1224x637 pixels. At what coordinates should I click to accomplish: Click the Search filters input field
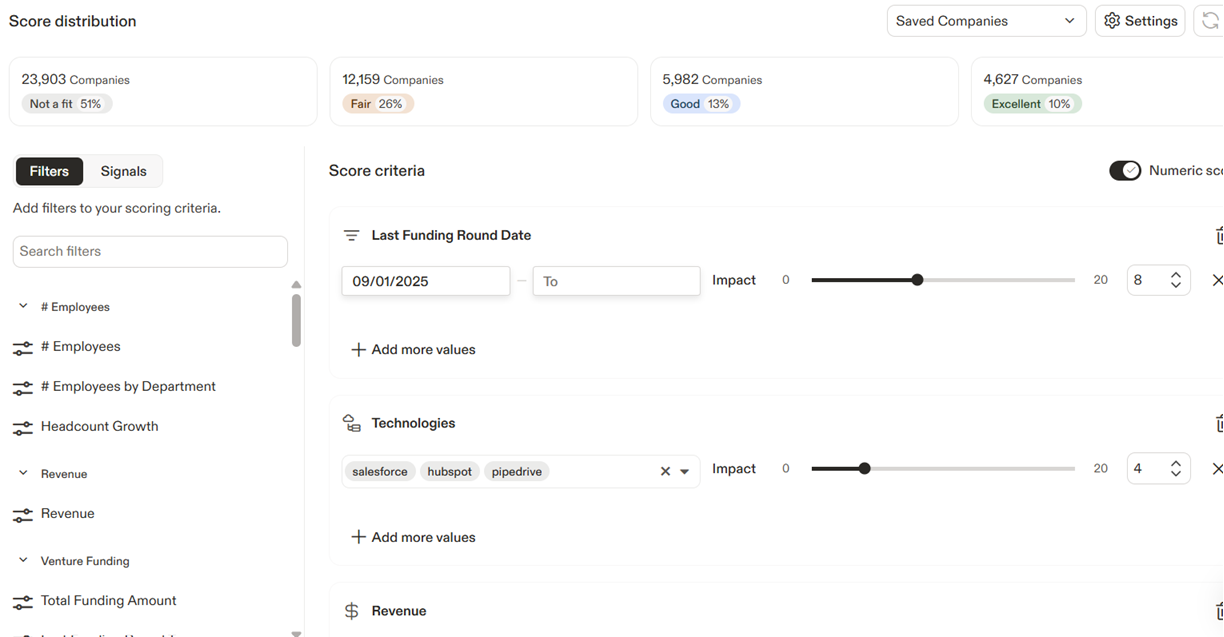pos(150,252)
